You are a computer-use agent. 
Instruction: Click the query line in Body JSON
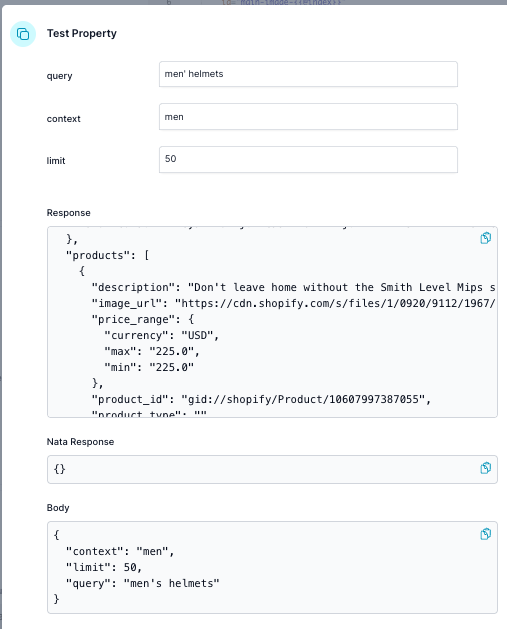point(143,583)
